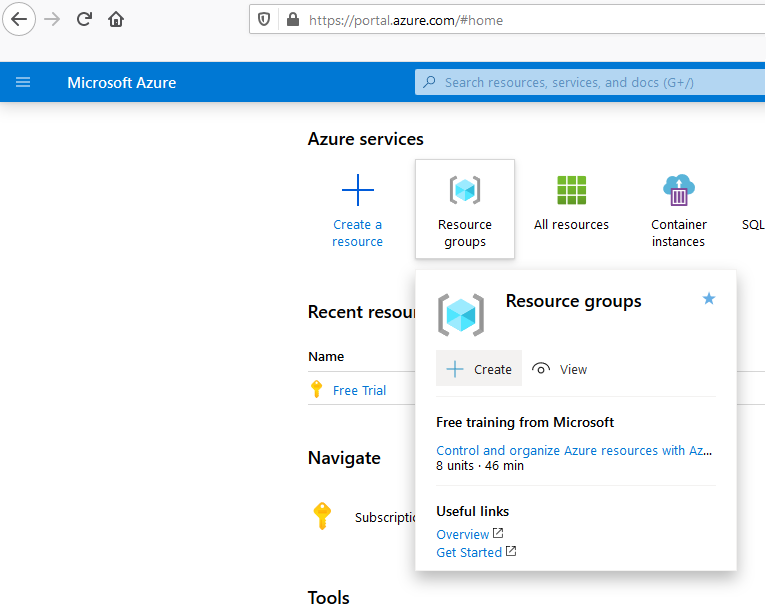
Task: Click View in the Resource groups popup
Action: [560, 369]
